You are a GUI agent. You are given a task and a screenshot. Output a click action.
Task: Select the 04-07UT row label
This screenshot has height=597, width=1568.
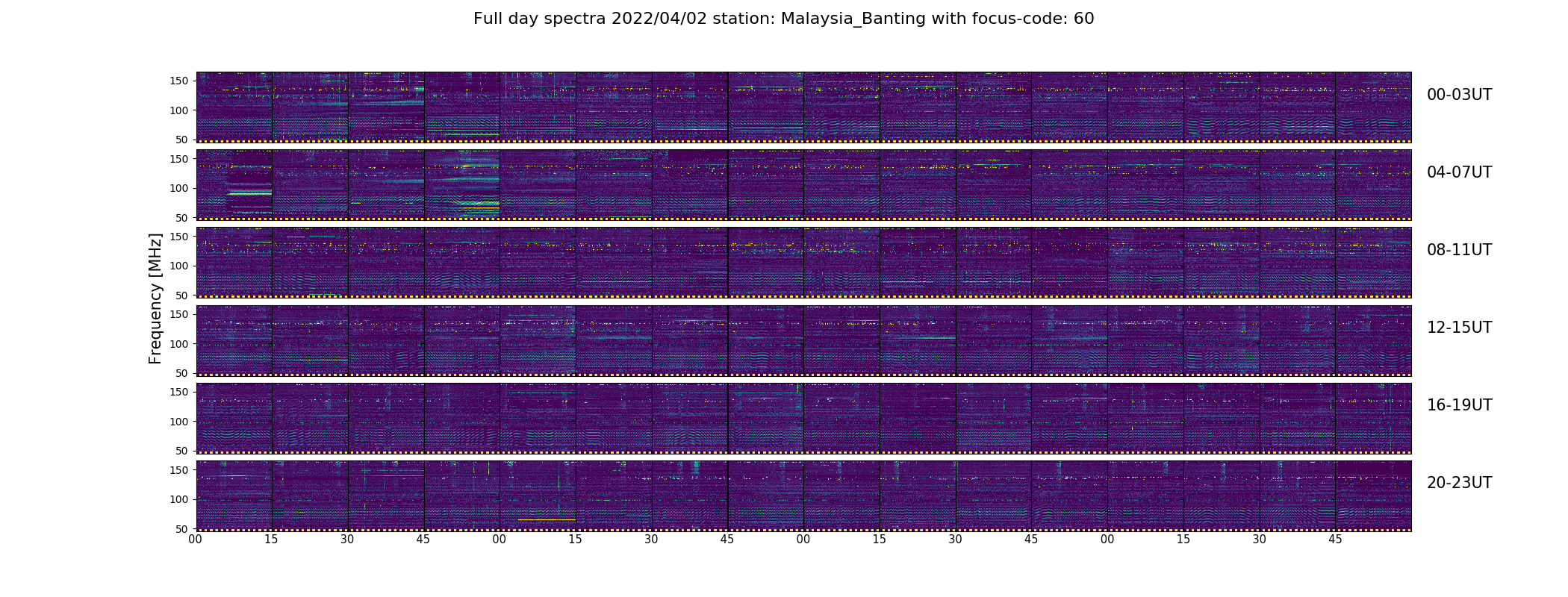(1459, 172)
